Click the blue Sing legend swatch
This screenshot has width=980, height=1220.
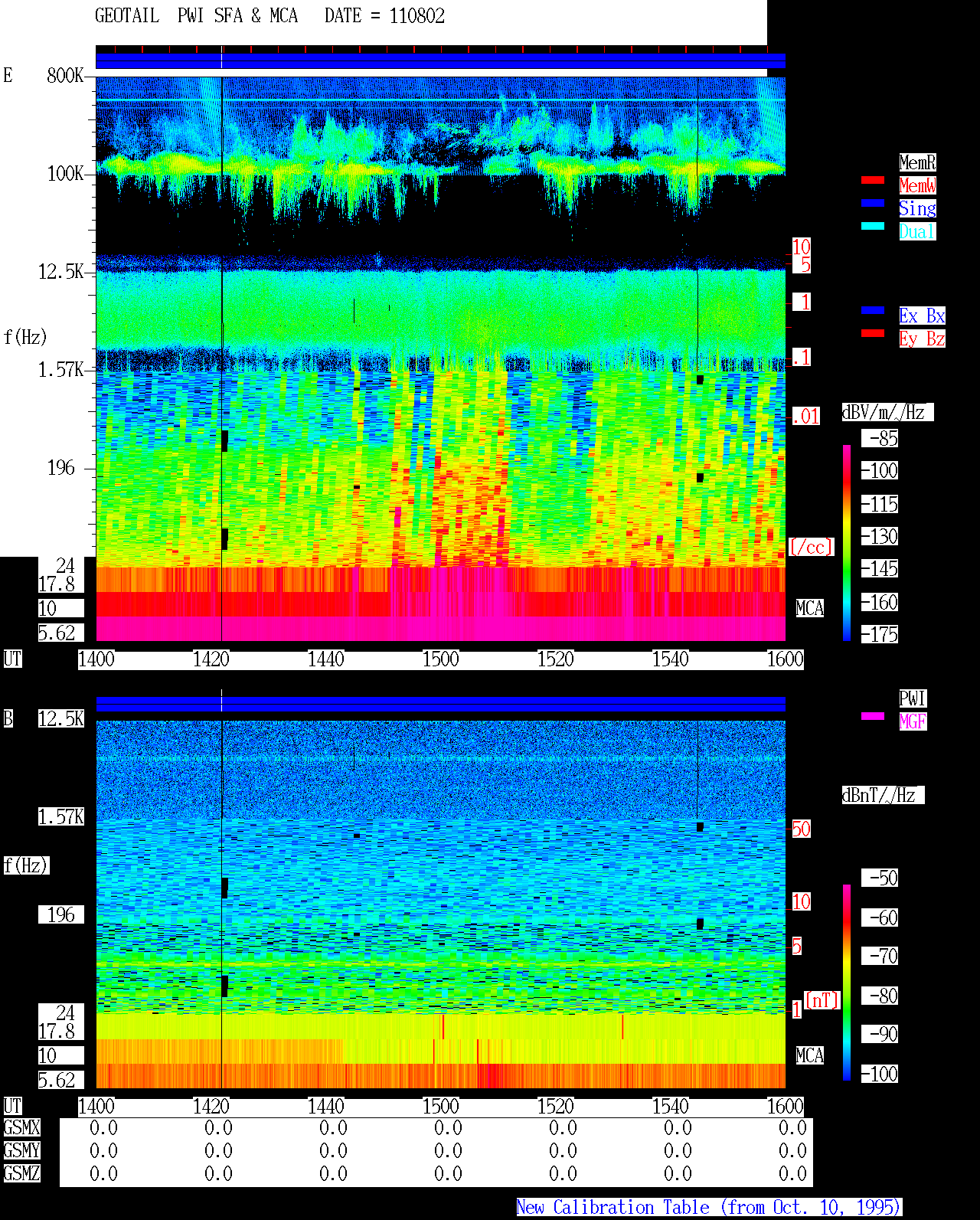pyautogui.click(x=873, y=203)
